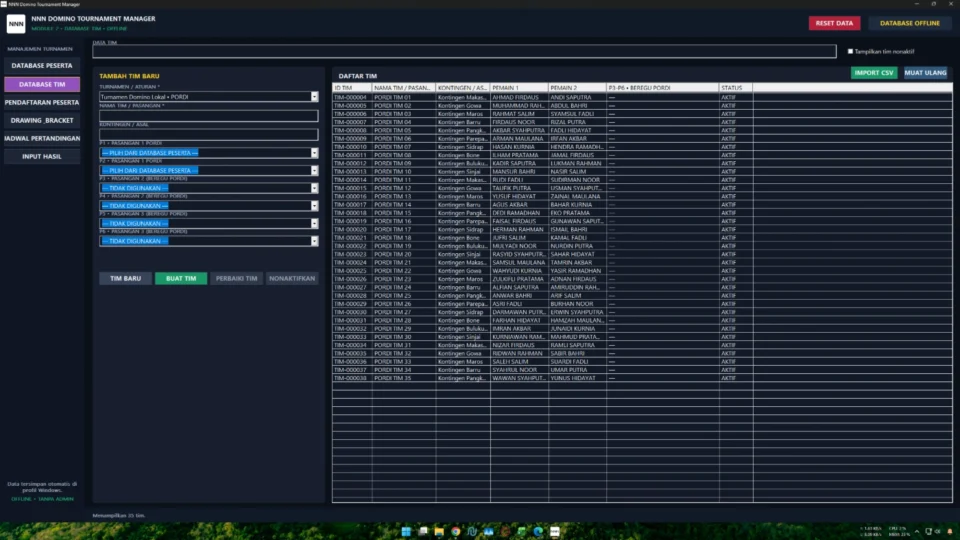Sort by Pemain 2 column header
The height and width of the screenshot is (540, 960).
point(577,88)
